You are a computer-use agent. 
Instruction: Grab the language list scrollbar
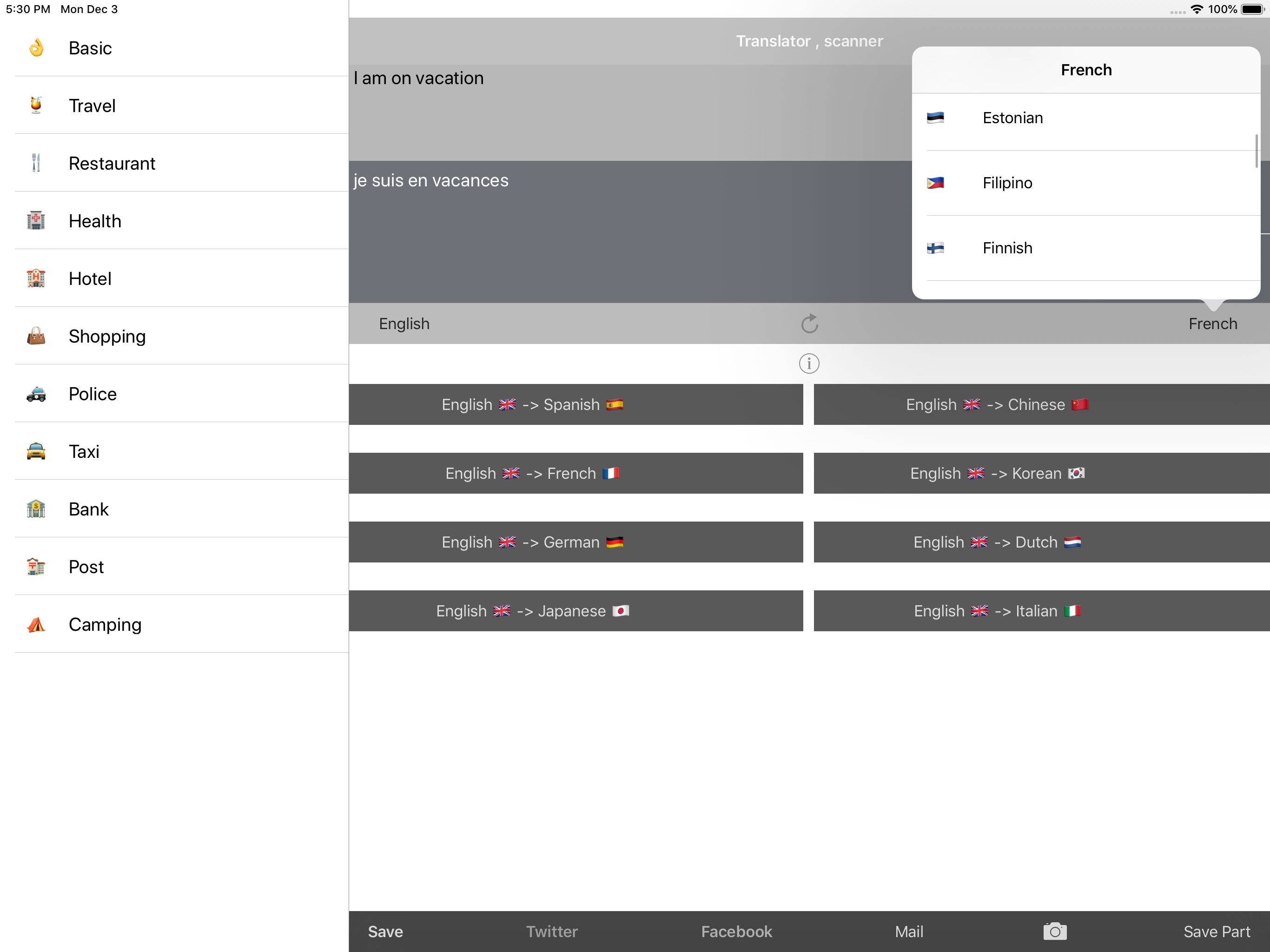coord(1256,151)
